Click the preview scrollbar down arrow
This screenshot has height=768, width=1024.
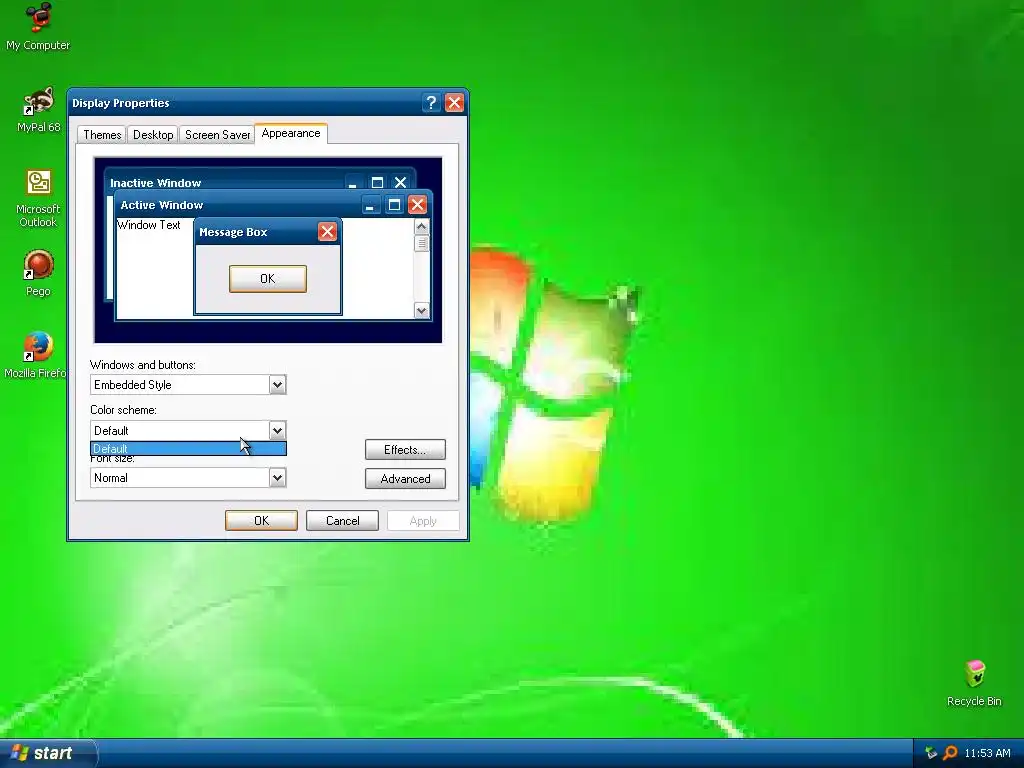click(x=421, y=310)
